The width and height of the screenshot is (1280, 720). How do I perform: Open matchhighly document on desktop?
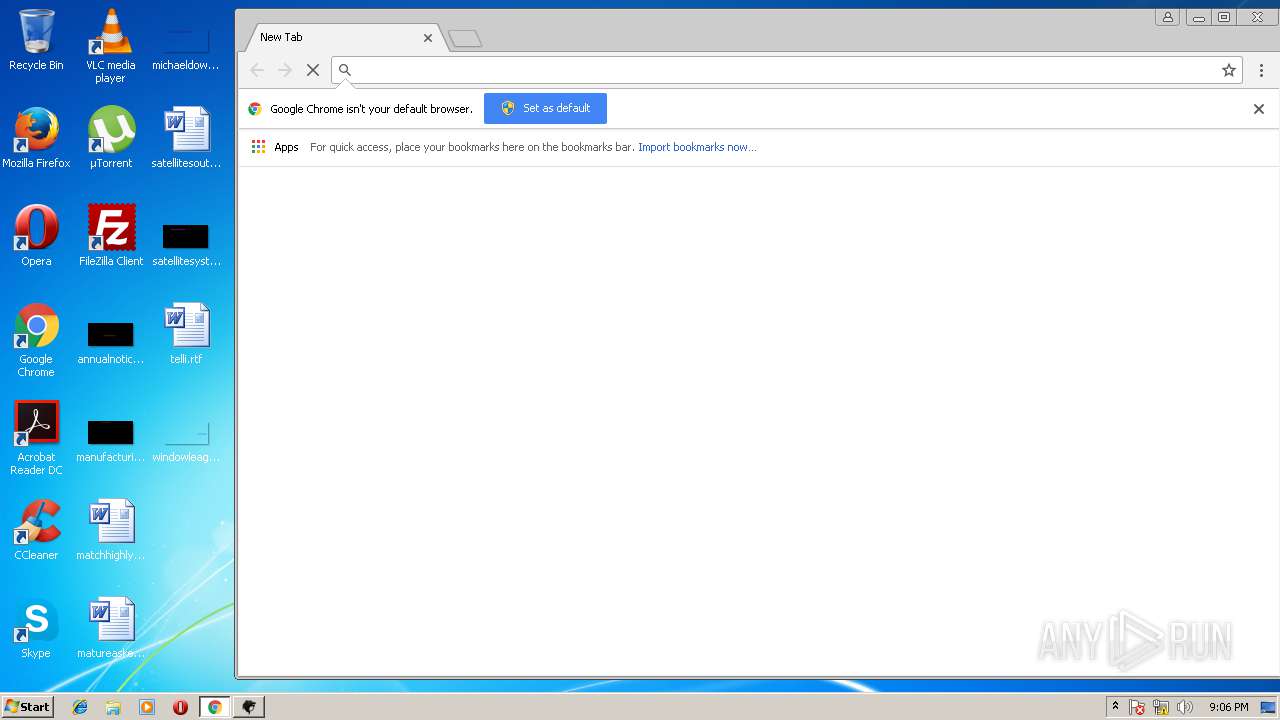point(110,530)
